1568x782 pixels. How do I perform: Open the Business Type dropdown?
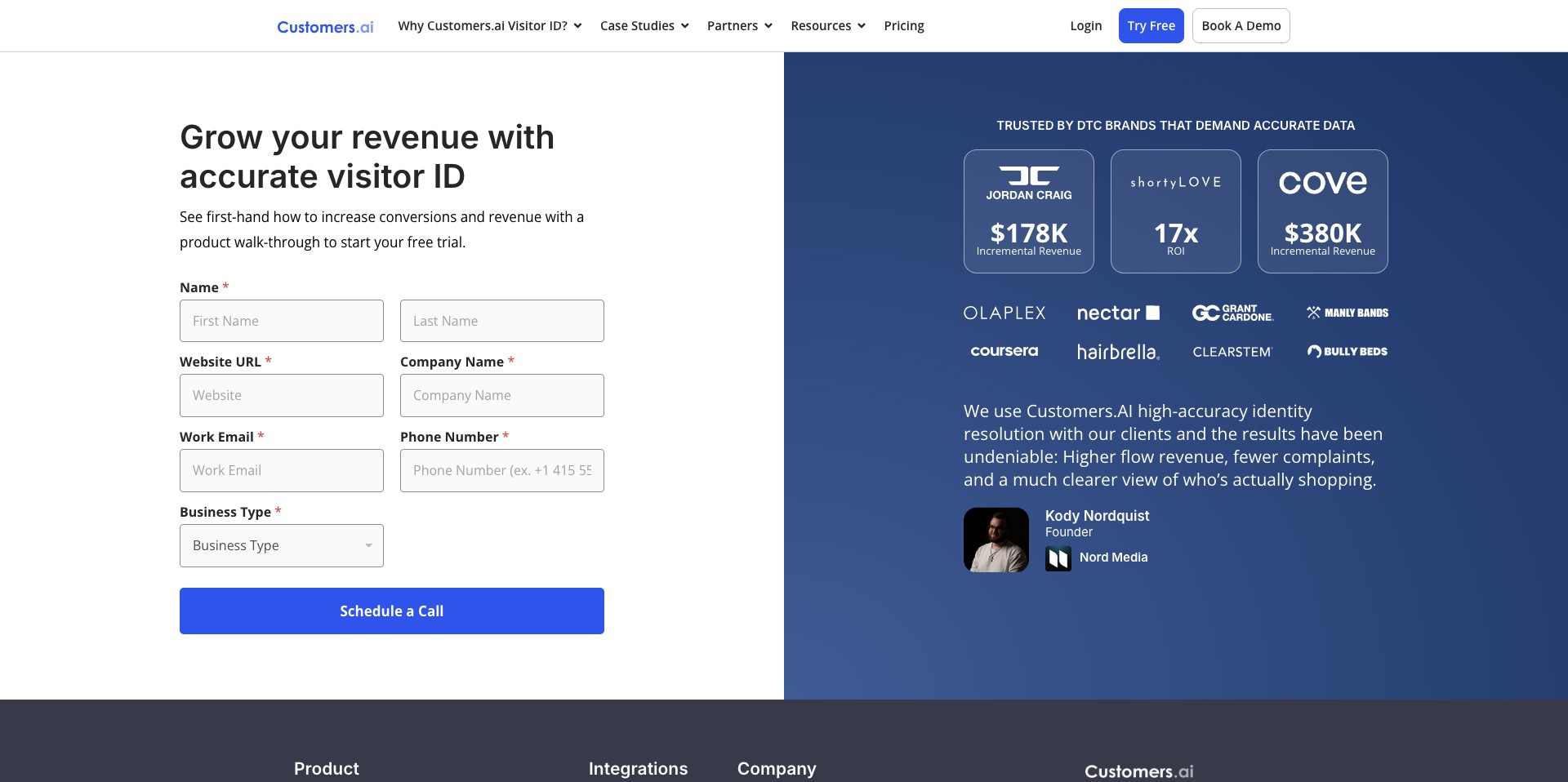pyautogui.click(x=282, y=545)
